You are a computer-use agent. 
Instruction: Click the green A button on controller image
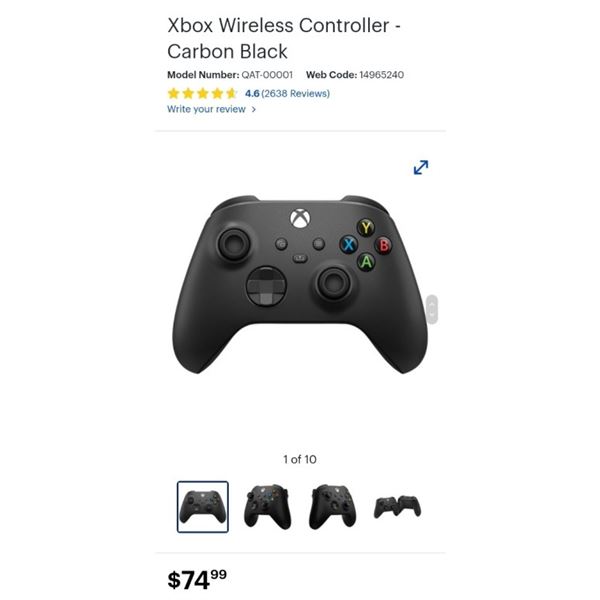(x=366, y=262)
